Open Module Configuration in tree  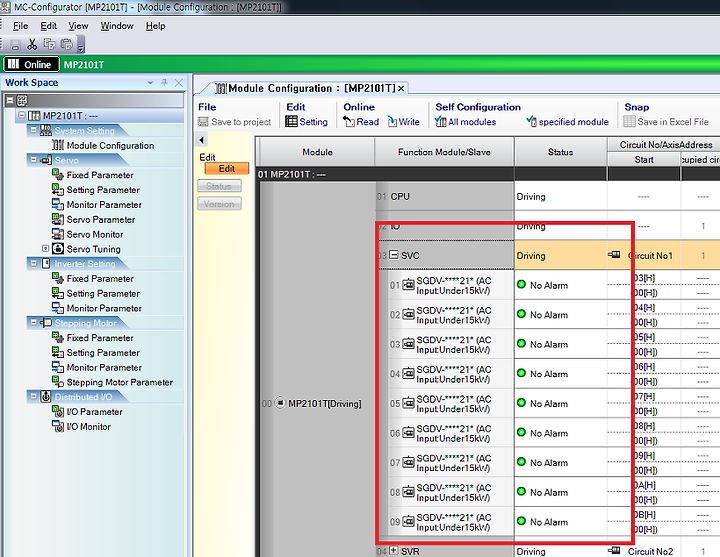point(110,146)
